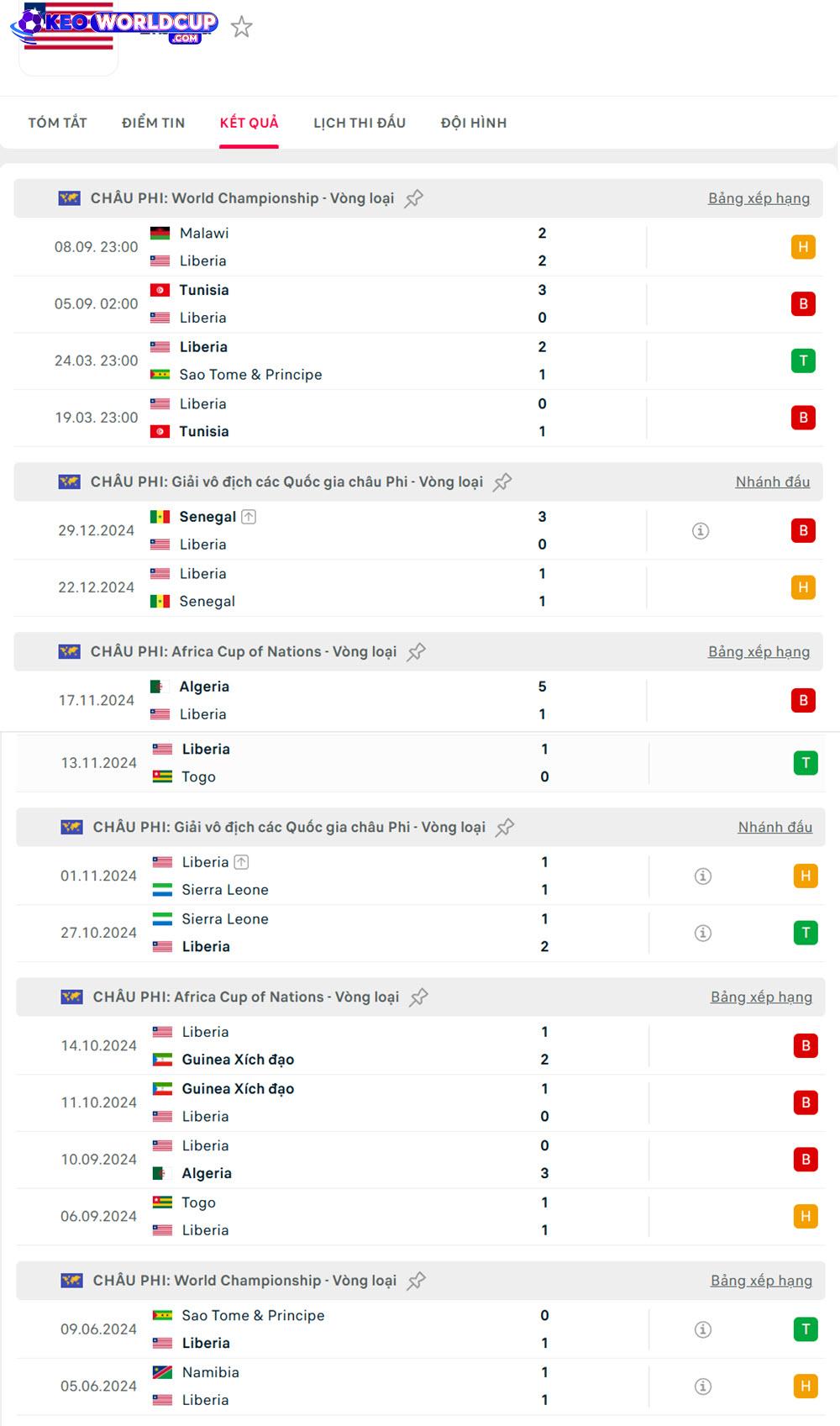
Task: Click info icon for Sierra Leone match 27.10.2024
Action: pyautogui.click(x=703, y=934)
